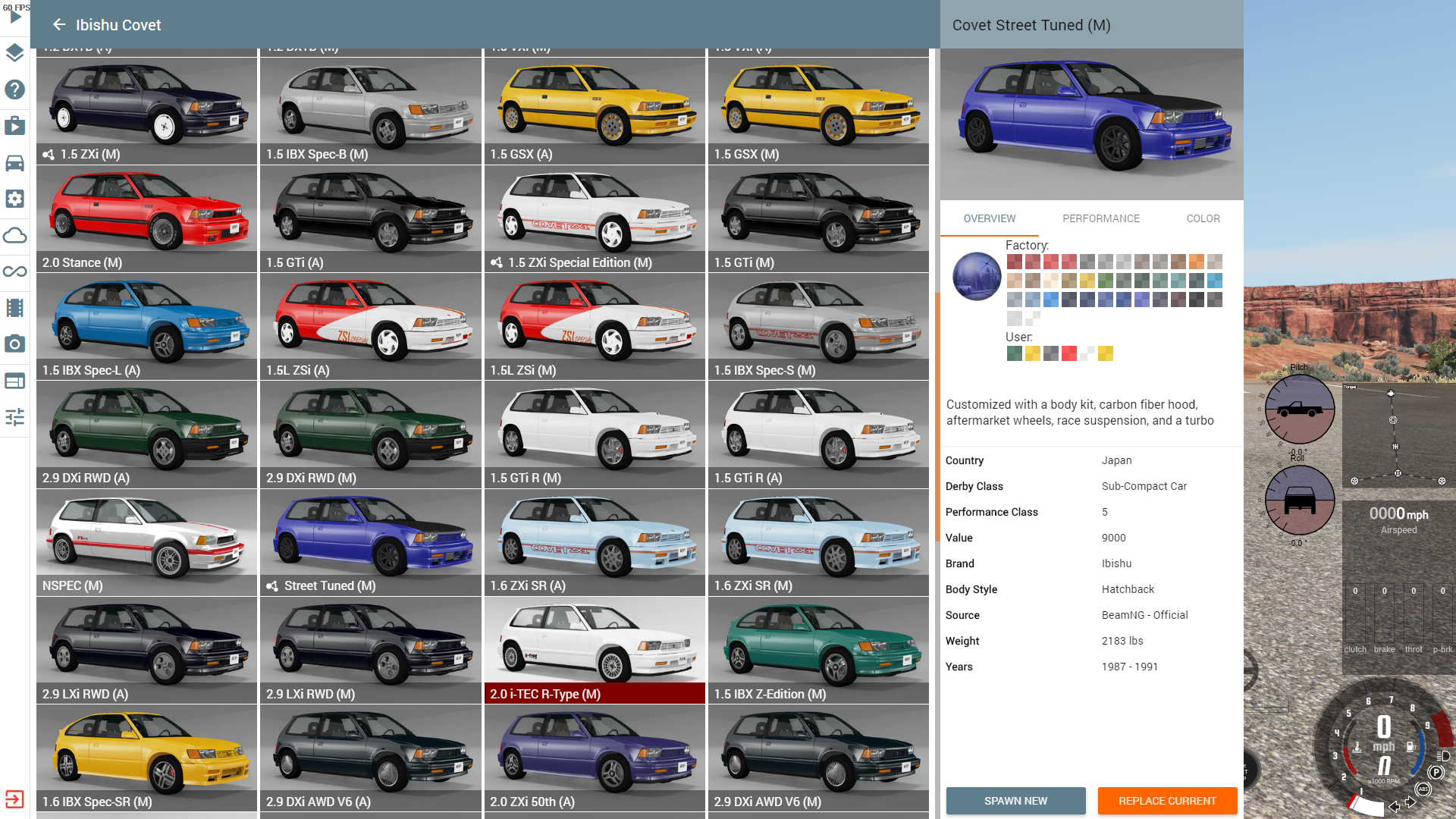Switch to the Performance tab

1101,218
